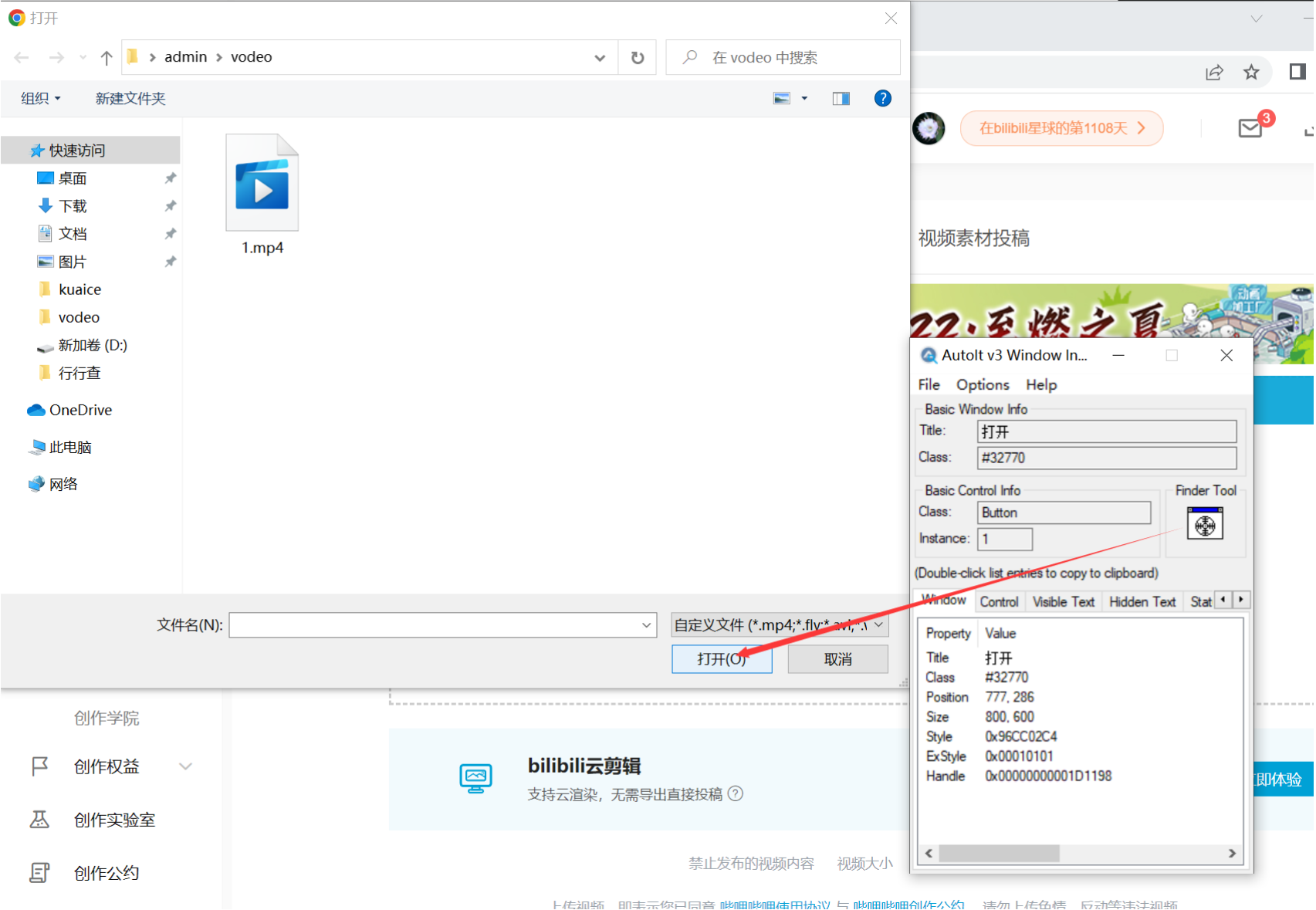Click right arrow of AutoIt scrollbar
1316x910 pixels.
tap(1232, 853)
